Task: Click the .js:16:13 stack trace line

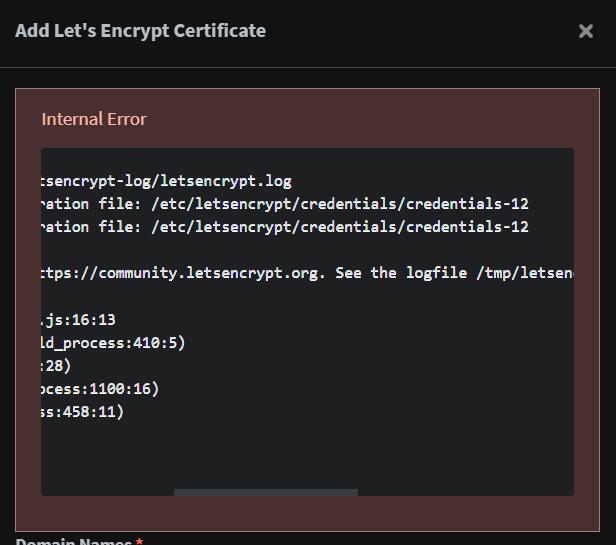Action: 79,320
